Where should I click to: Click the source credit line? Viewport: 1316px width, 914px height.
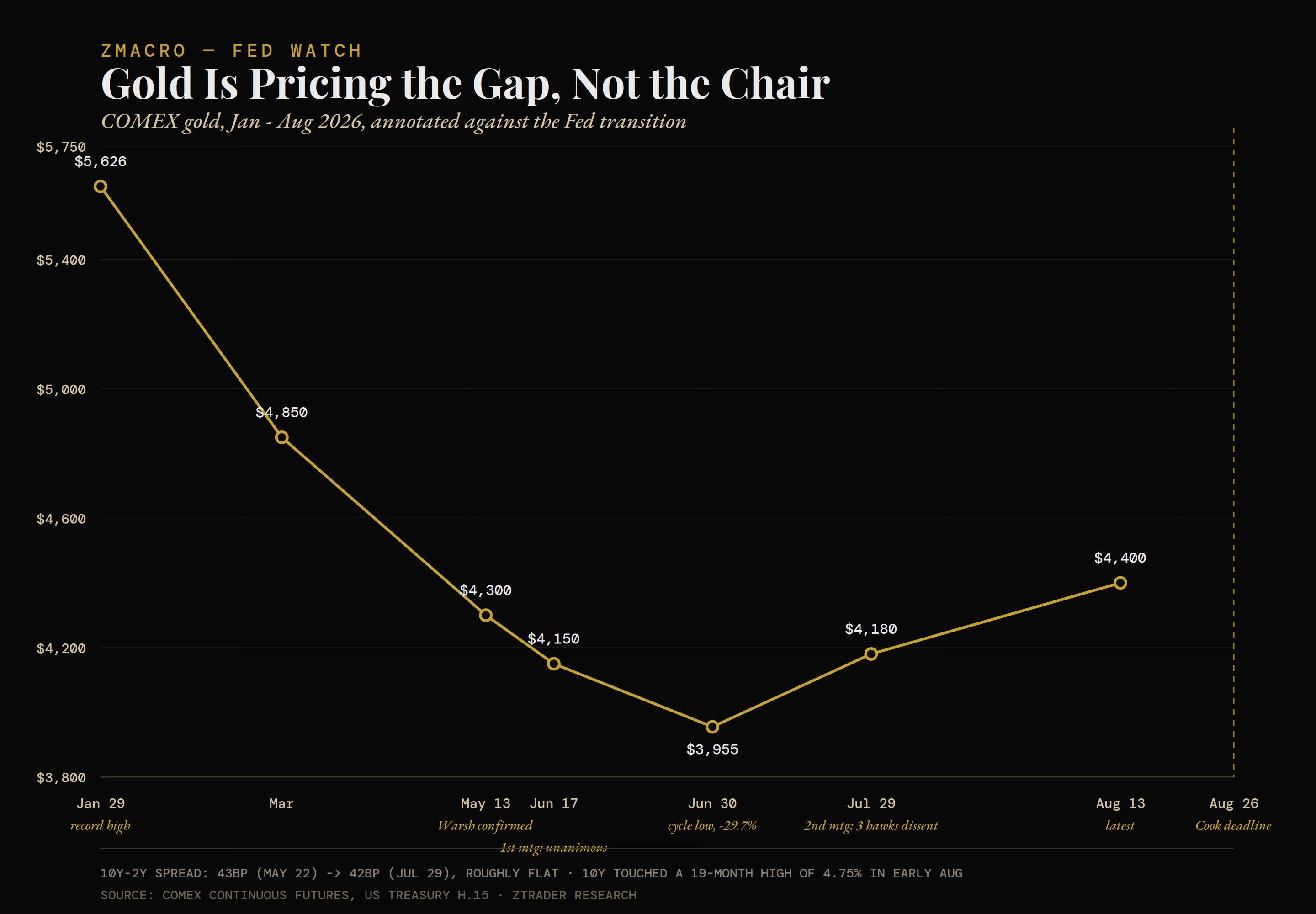[369, 895]
